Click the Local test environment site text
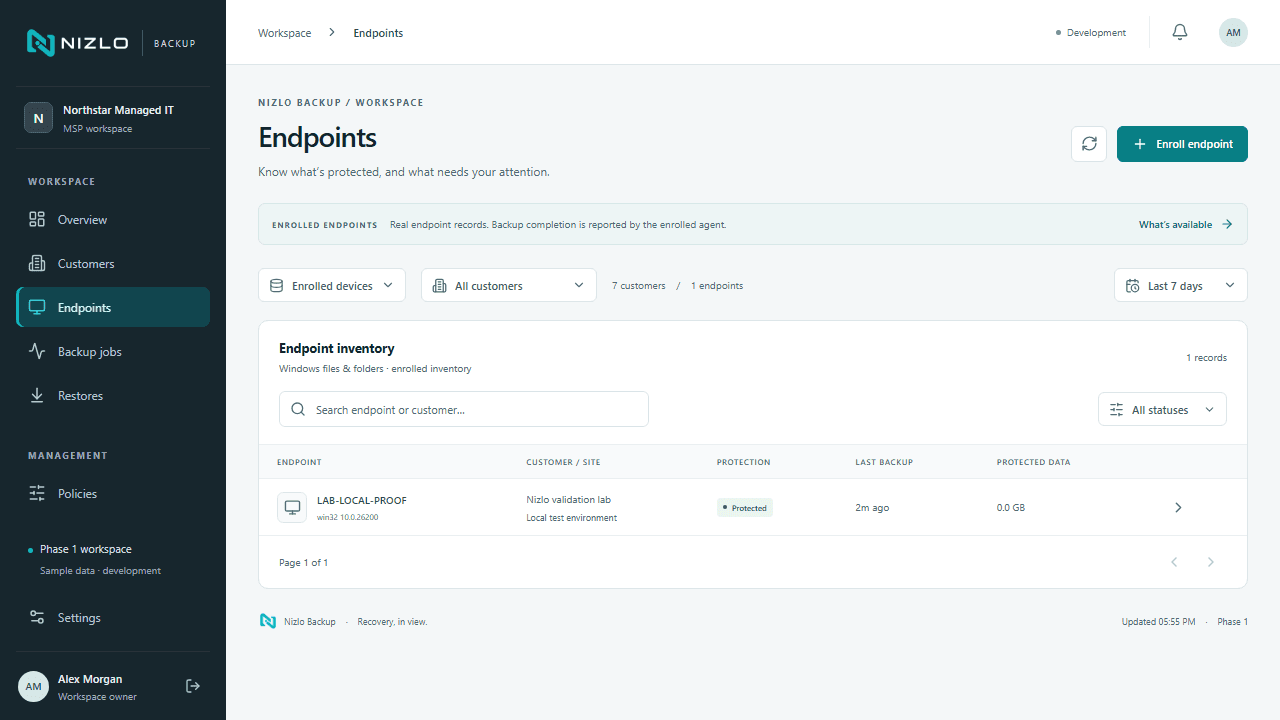 (x=572, y=518)
